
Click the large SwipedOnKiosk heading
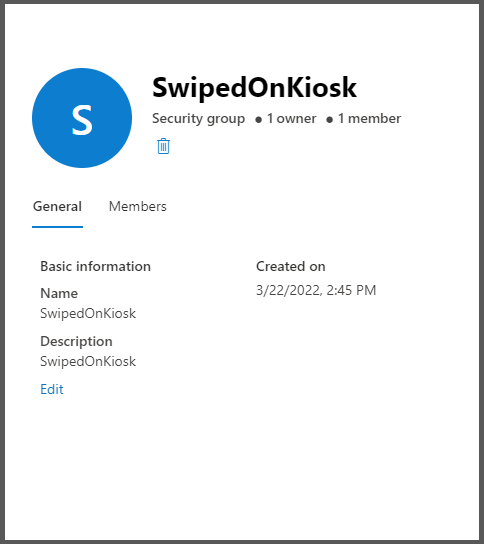254,88
